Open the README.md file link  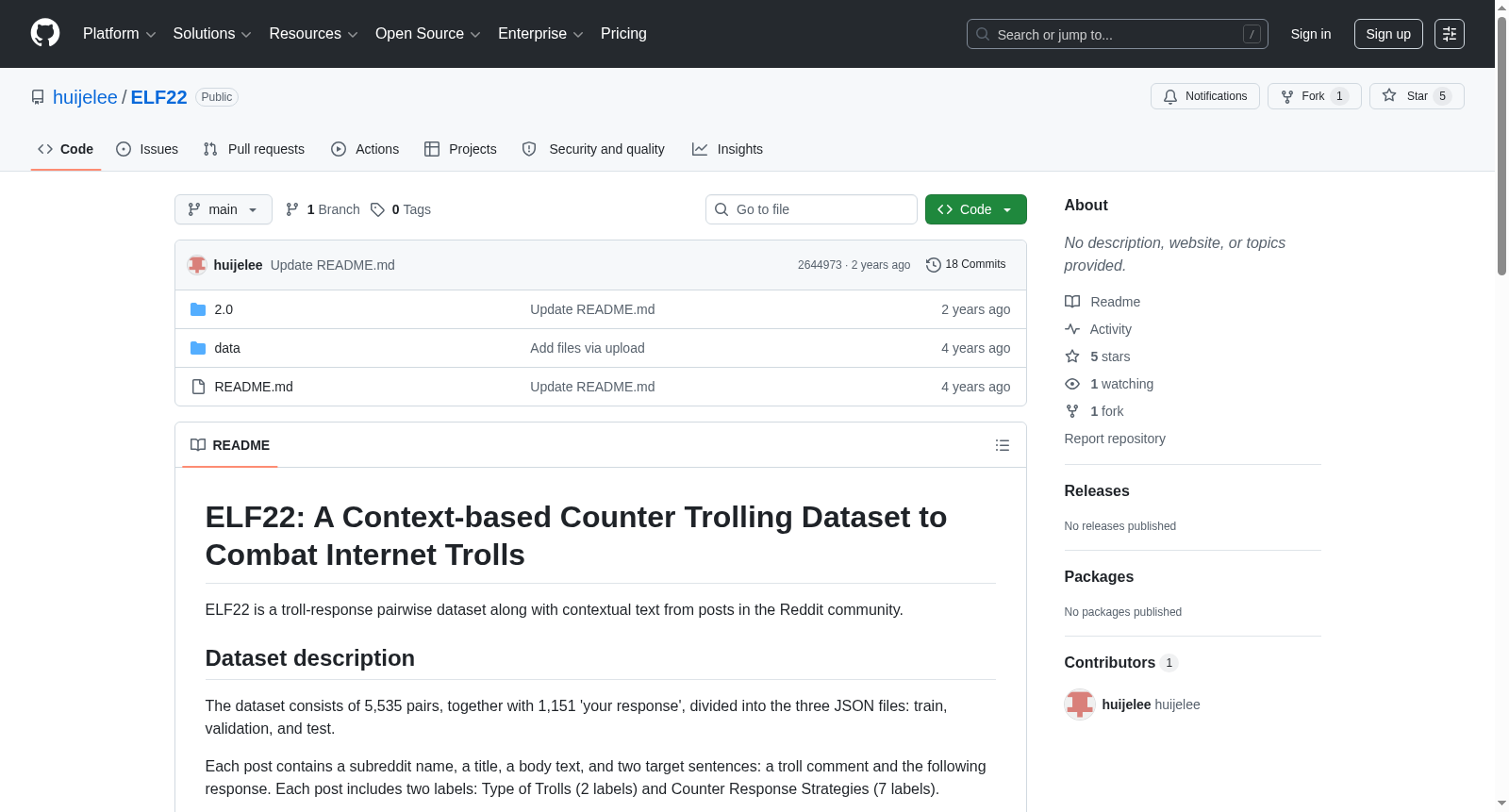click(x=254, y=387)
